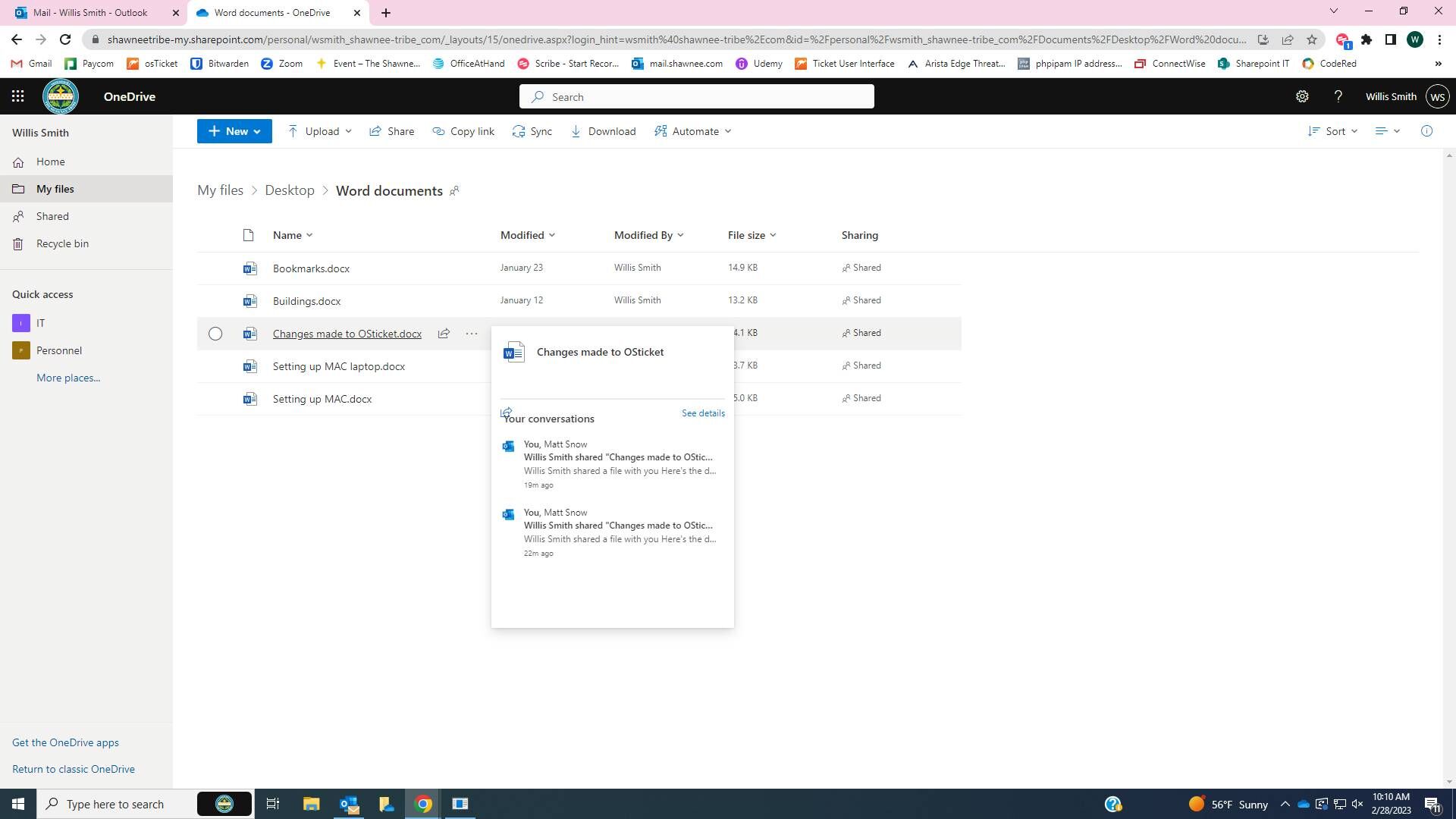Expand the New menu

tap(234, 131)
